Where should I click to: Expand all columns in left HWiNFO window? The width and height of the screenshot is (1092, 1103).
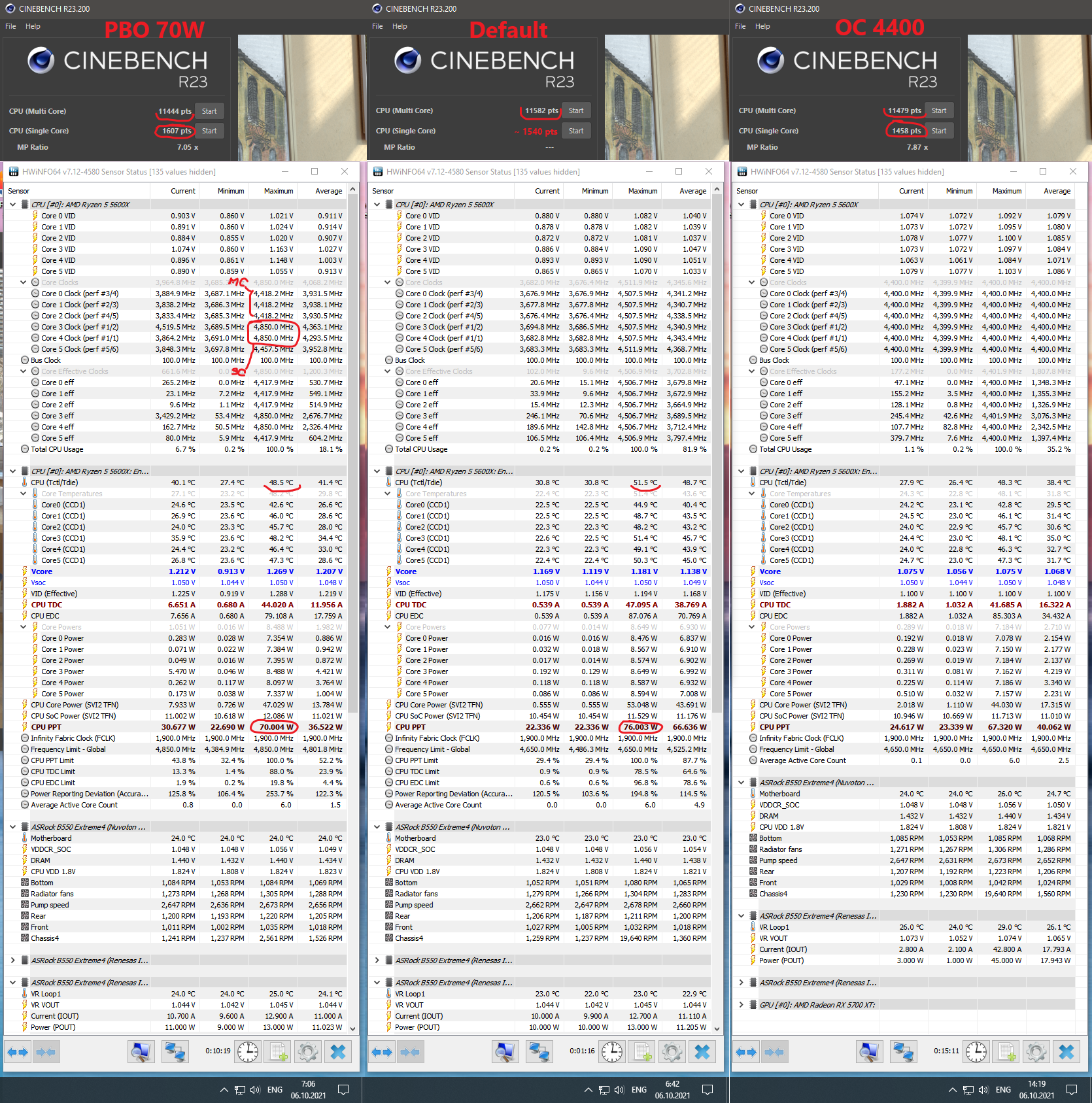(x=18, y=1052)
